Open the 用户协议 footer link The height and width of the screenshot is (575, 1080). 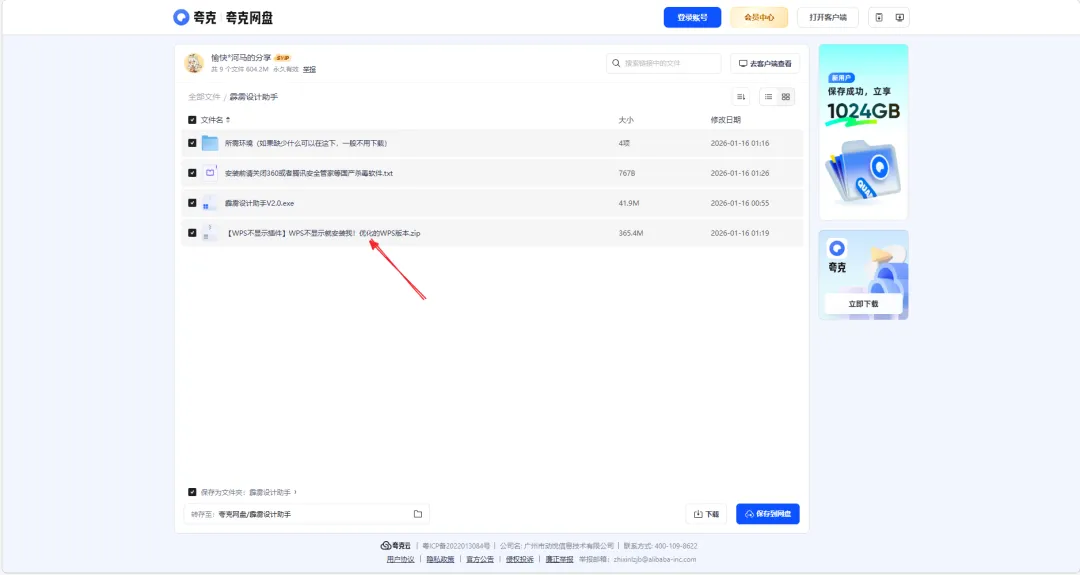(400, 560)
